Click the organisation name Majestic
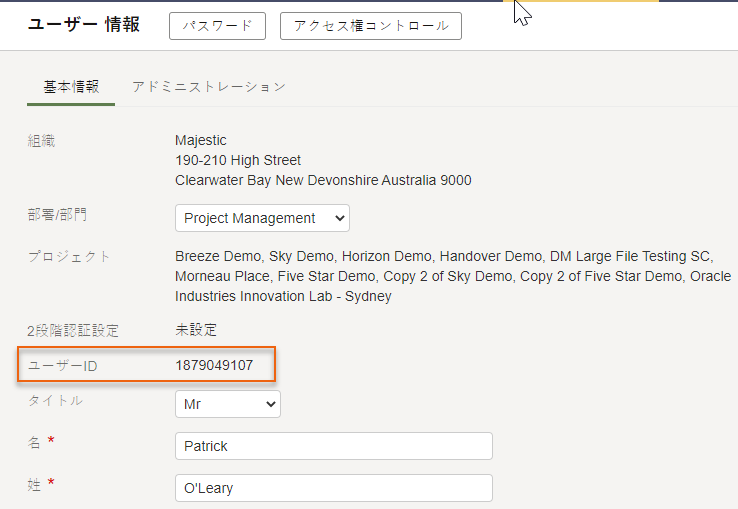This screenshot has height=509, width=738. pos(201,140)
